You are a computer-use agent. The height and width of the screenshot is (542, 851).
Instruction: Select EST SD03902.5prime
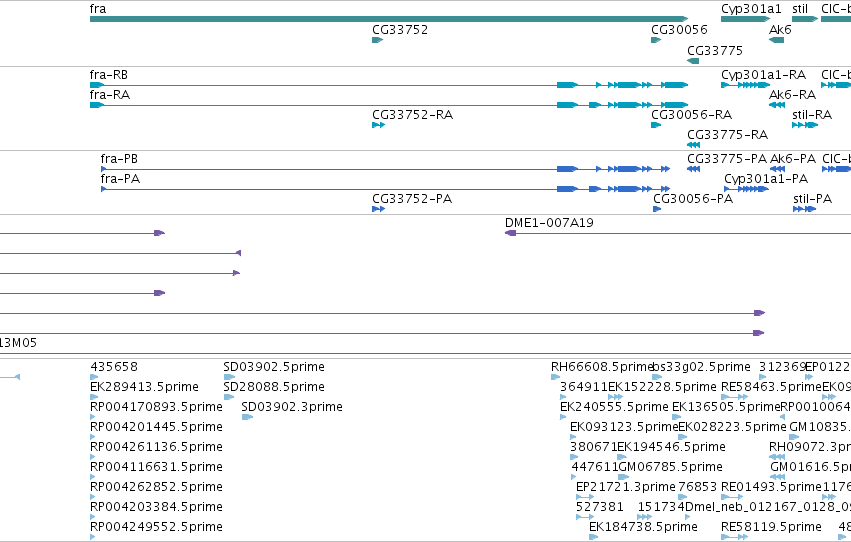point(274,367)
